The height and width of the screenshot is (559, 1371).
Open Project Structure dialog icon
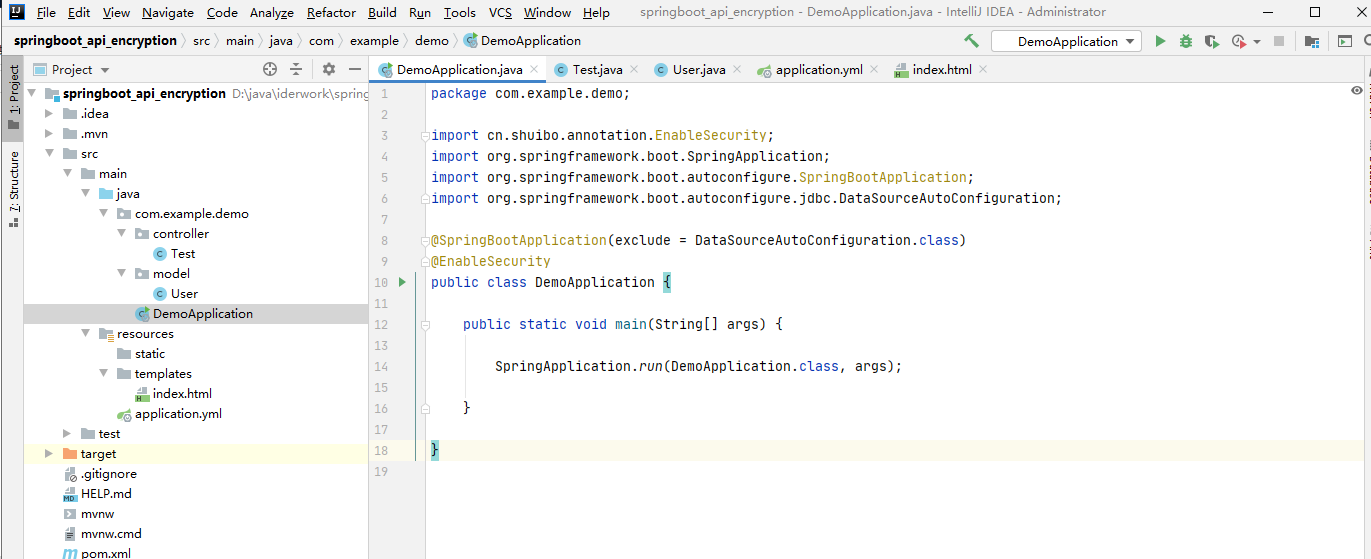(x=1311, y=41)
